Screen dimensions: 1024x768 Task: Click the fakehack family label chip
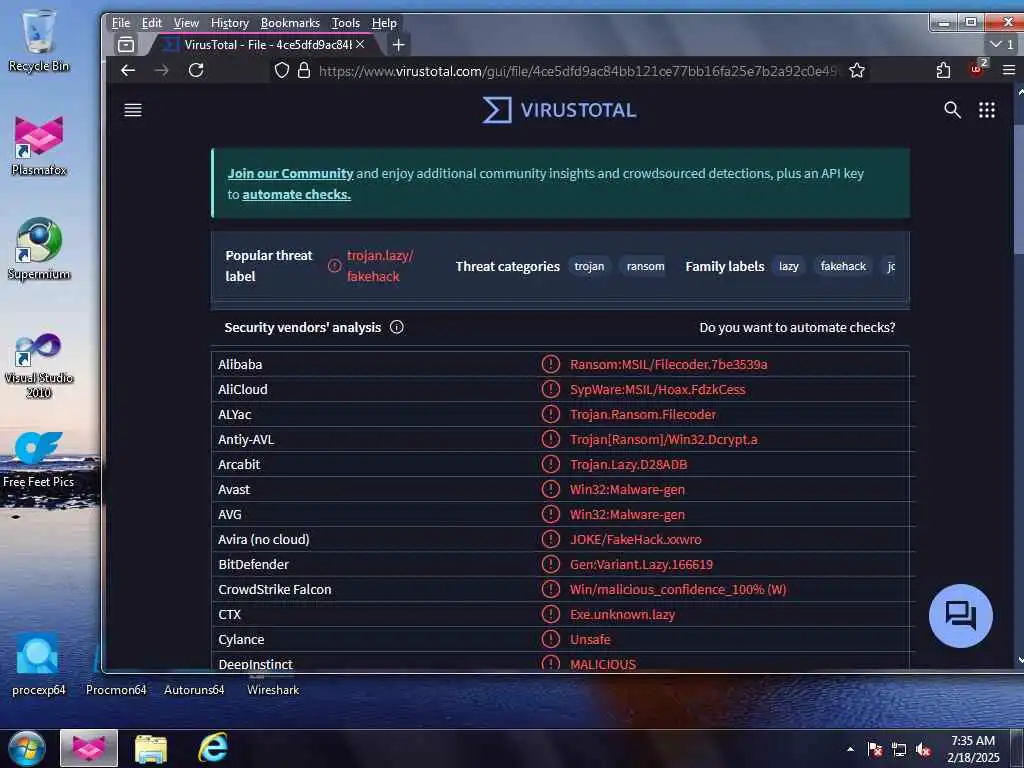click(x=842, y=266)
